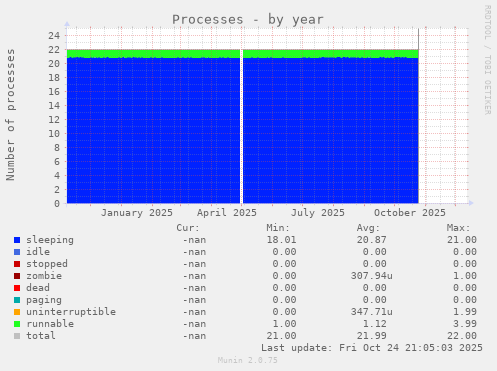Click zombie max value 1.00

coord(465,276)
